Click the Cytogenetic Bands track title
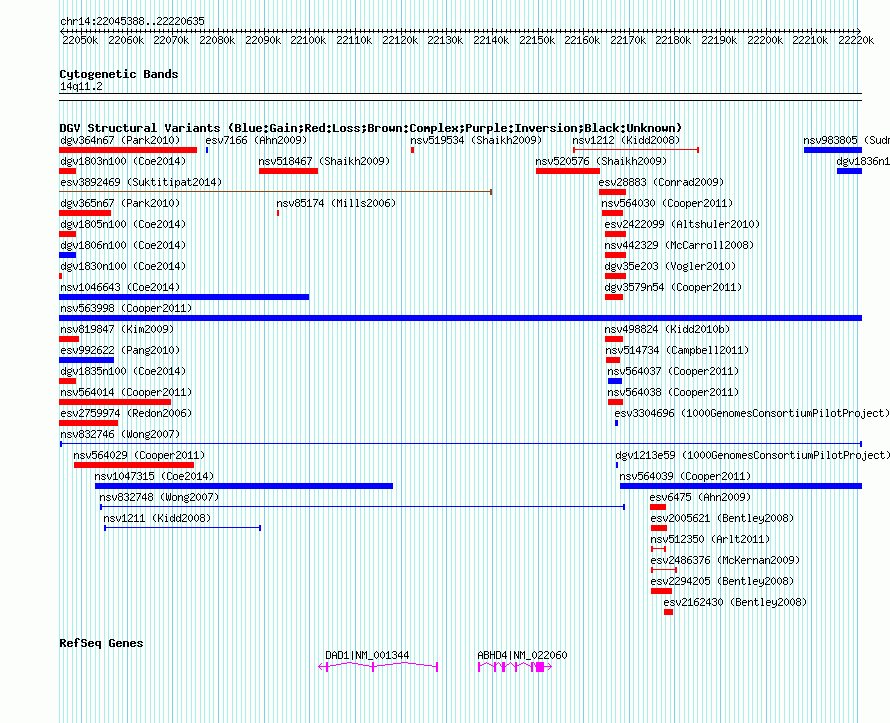The height and width of the screenshot is (723, 890). coord(119,74)
